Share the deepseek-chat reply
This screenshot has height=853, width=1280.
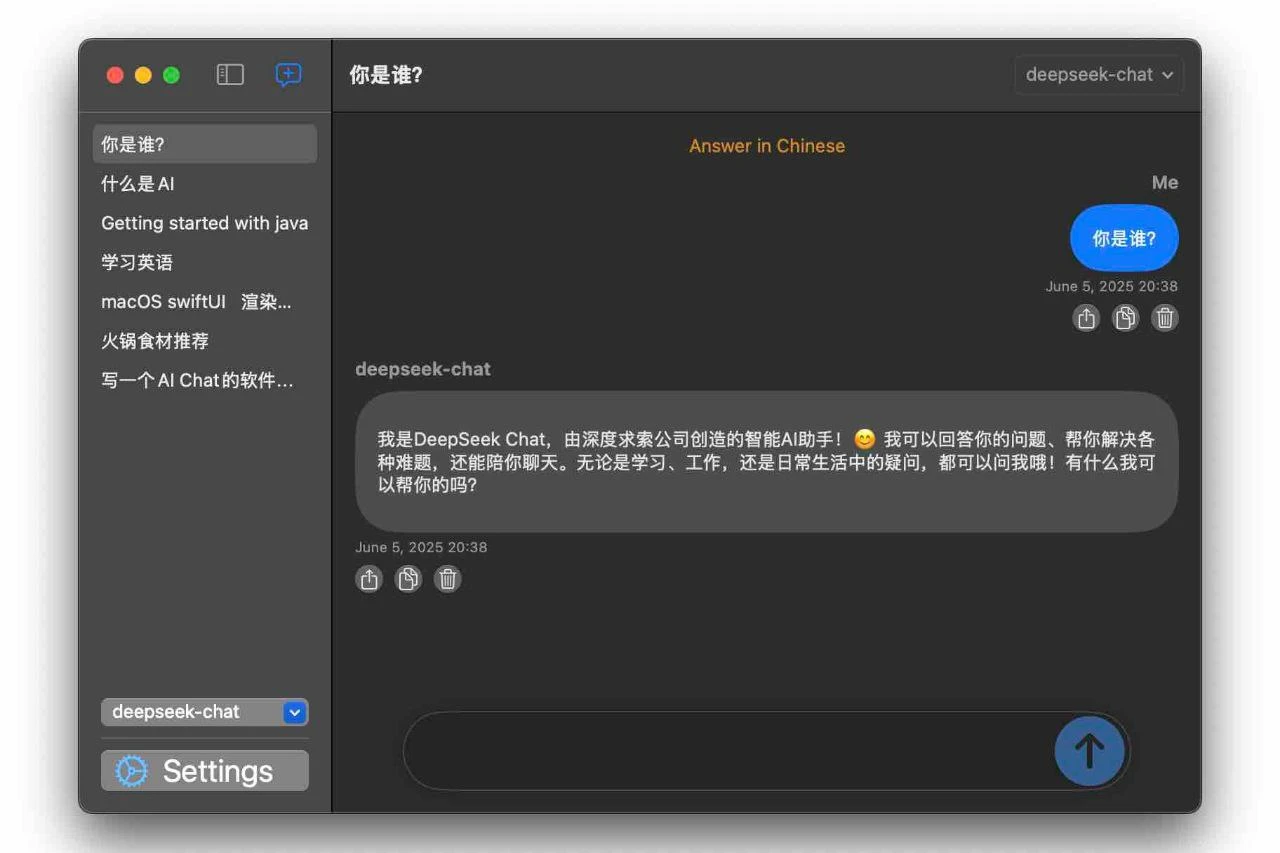coord(369,579)
